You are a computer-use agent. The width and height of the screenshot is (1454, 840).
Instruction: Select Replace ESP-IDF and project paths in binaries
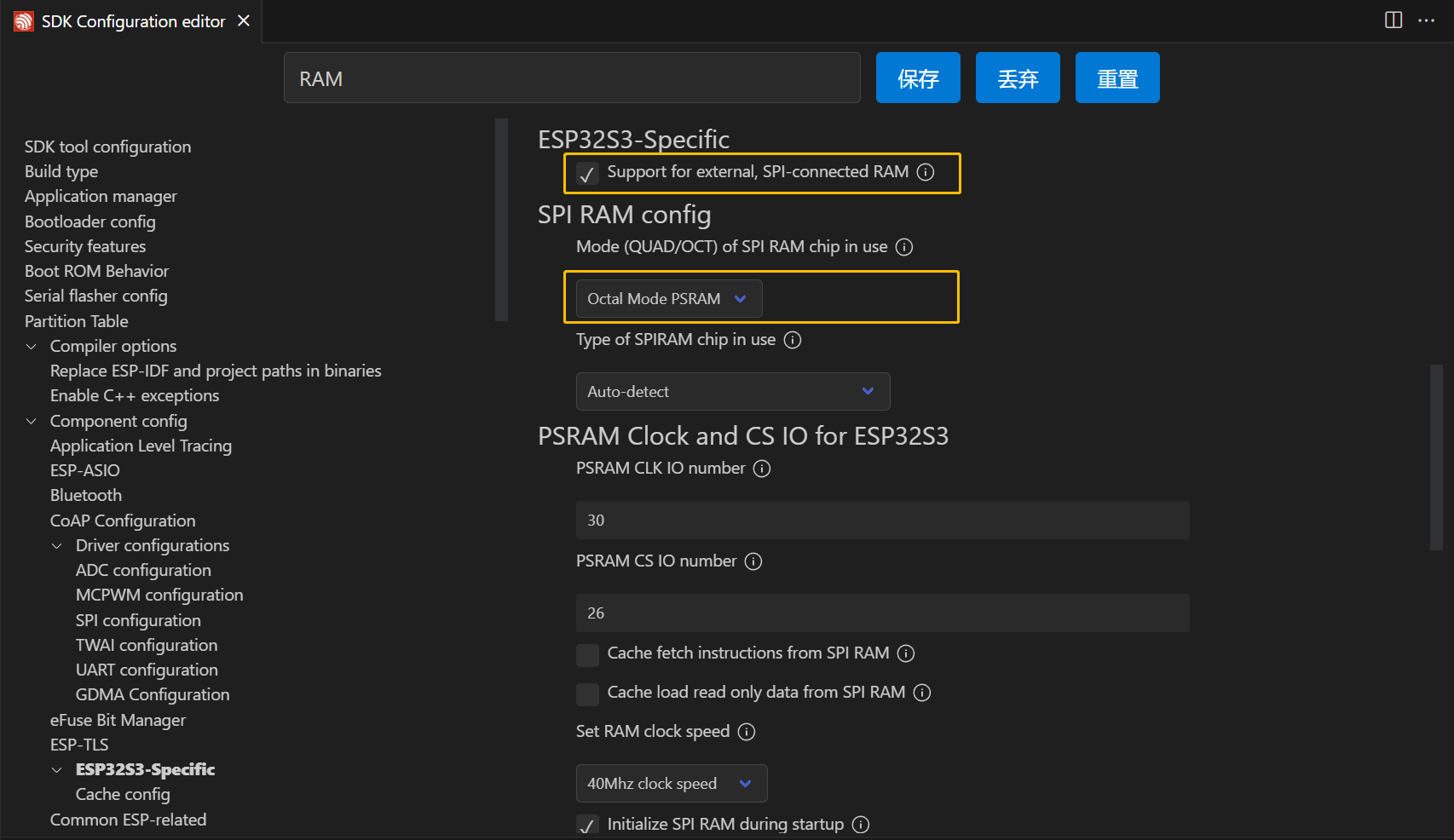click(x=216, y=371)
